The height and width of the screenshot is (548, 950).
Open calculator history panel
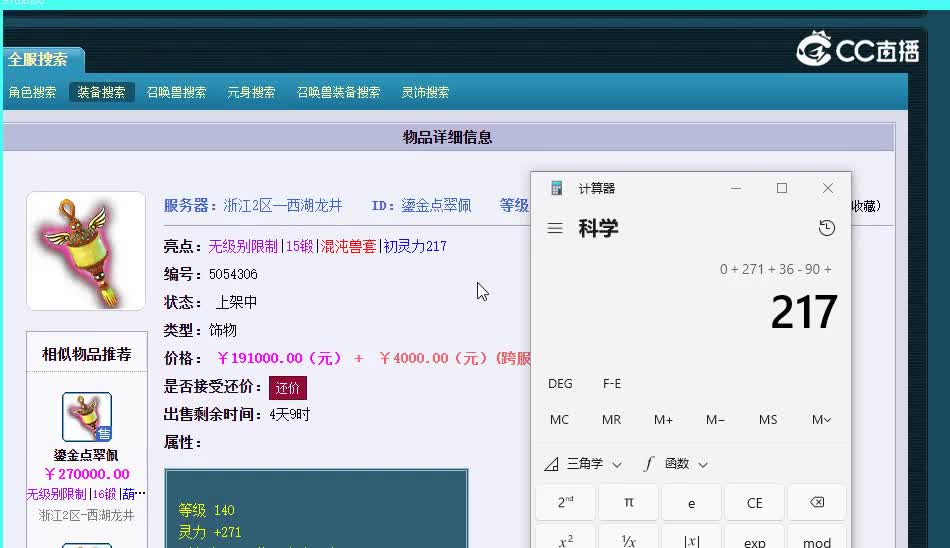tap(826, 228)
